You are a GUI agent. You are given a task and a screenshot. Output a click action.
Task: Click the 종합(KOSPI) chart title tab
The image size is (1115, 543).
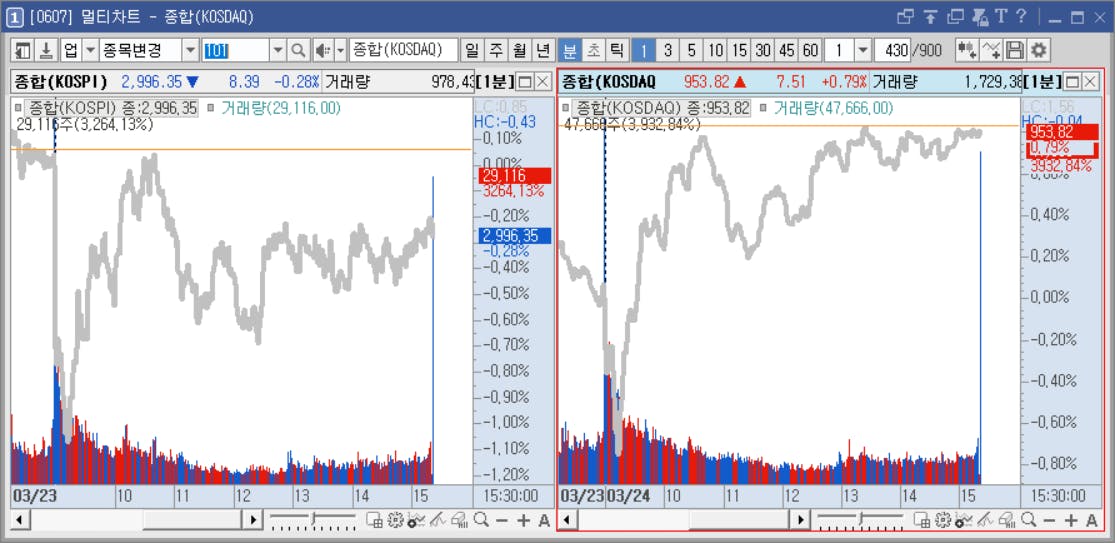tap(60, 82)
